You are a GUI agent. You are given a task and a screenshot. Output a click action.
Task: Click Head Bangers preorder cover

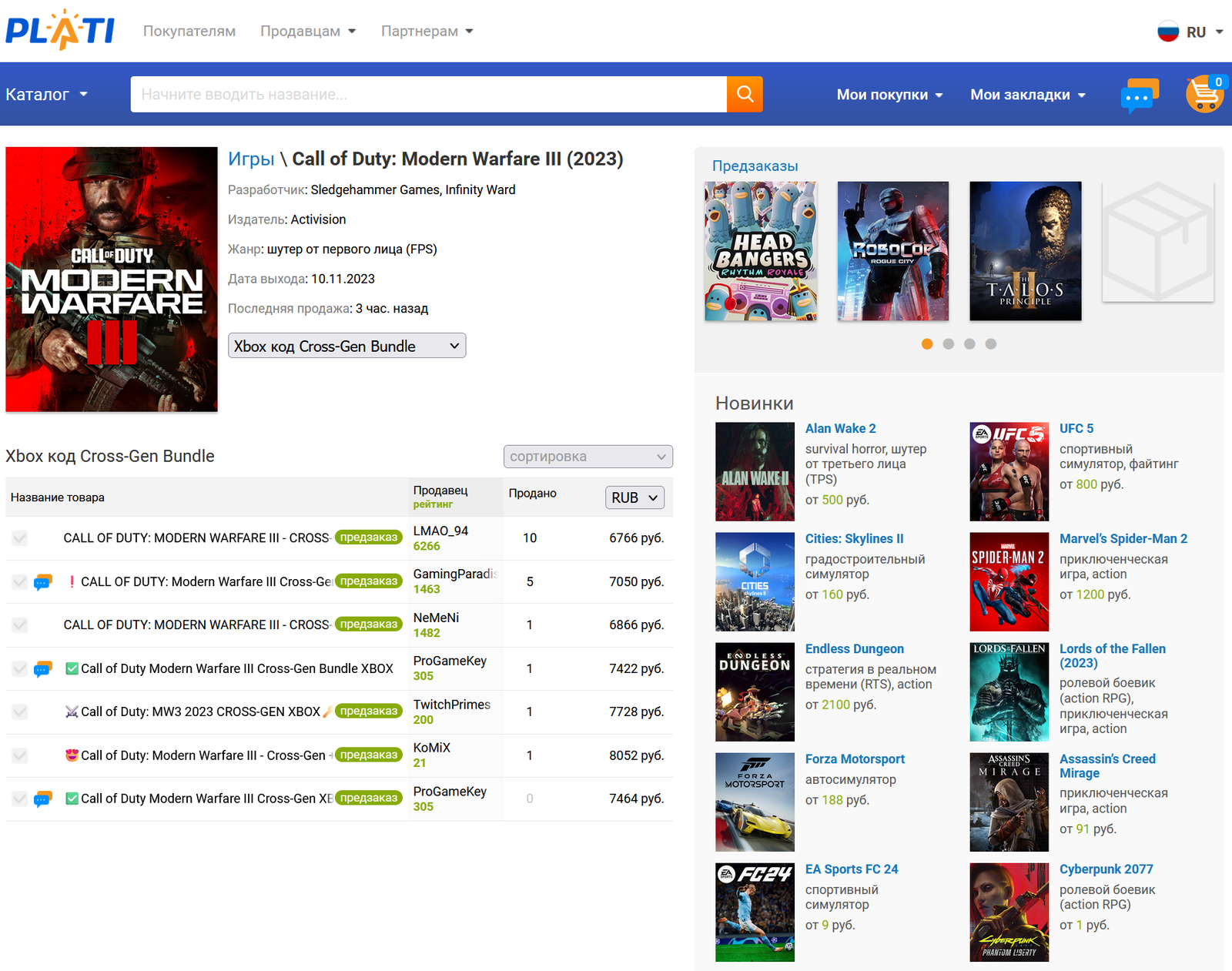tap(761, 251)
